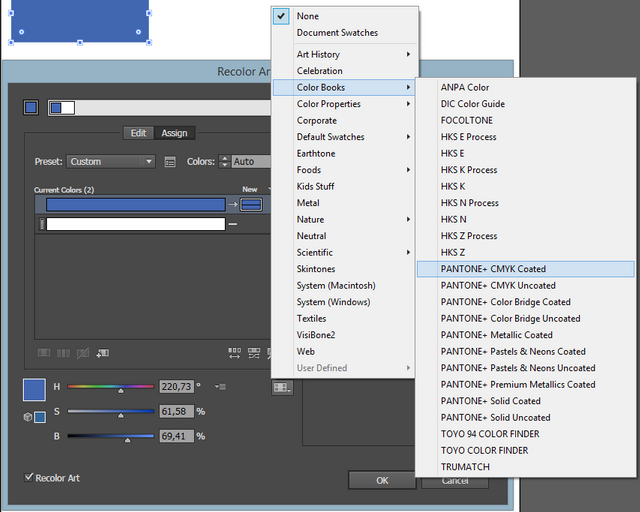
Task: Confirm with the OK button
Action: tap(382, 481)
